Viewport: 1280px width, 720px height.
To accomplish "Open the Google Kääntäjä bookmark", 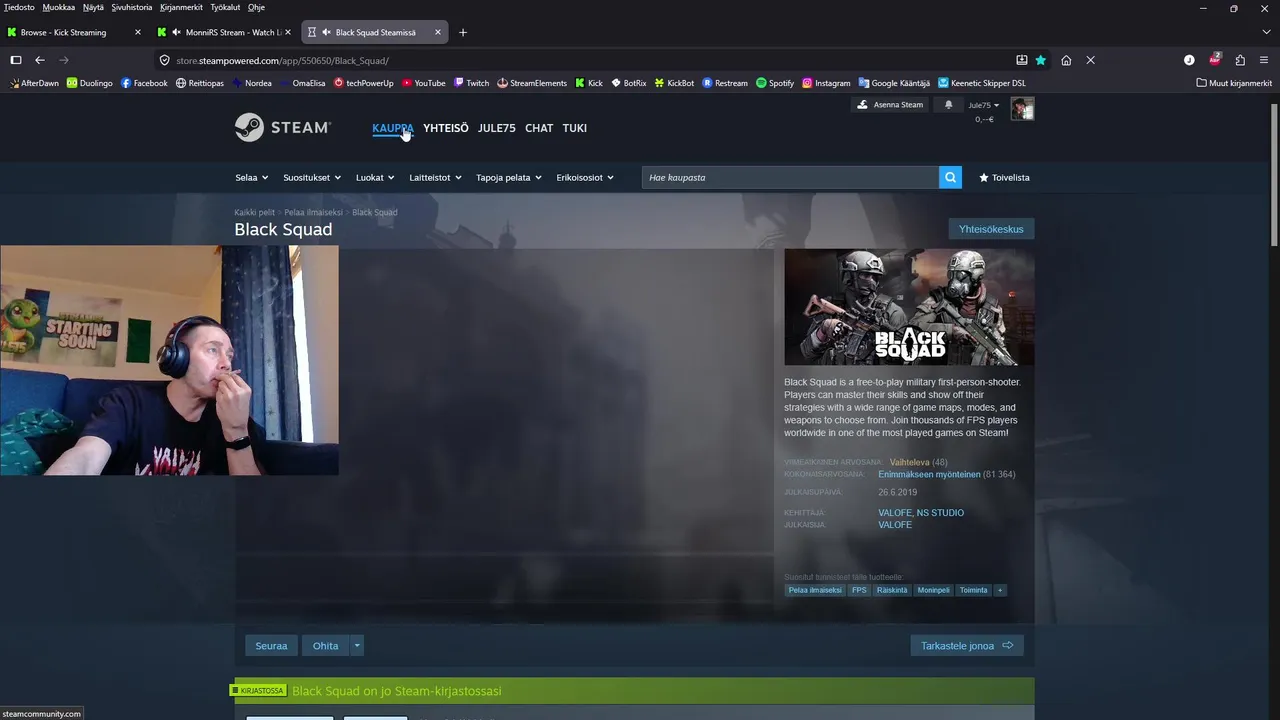I will (x=894, y=83).
